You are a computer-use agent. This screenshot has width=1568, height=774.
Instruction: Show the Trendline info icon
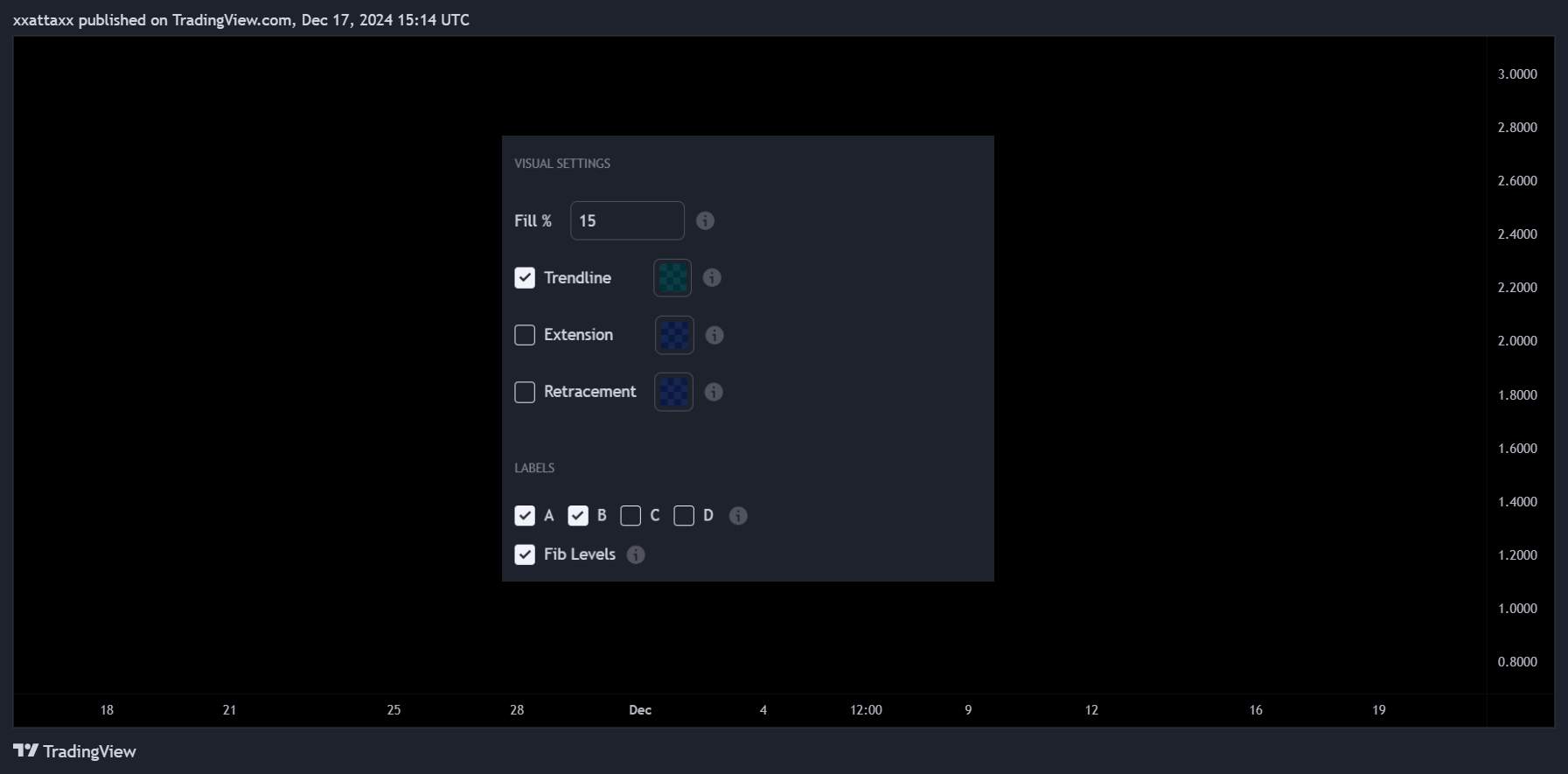(712, 277)
